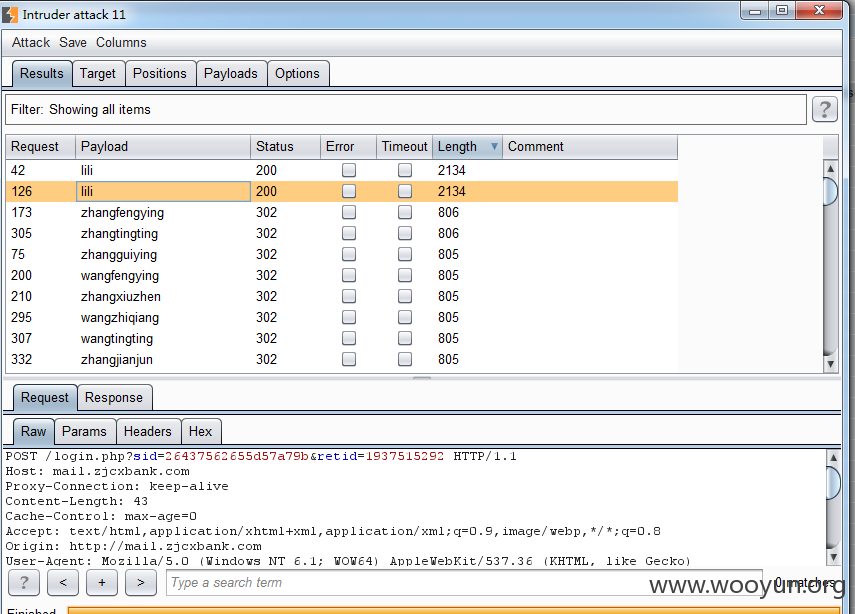The width and height of the screenshot is (855, 614).
Task: Click request pane scroll up arrow
Action: pos(833,457)
